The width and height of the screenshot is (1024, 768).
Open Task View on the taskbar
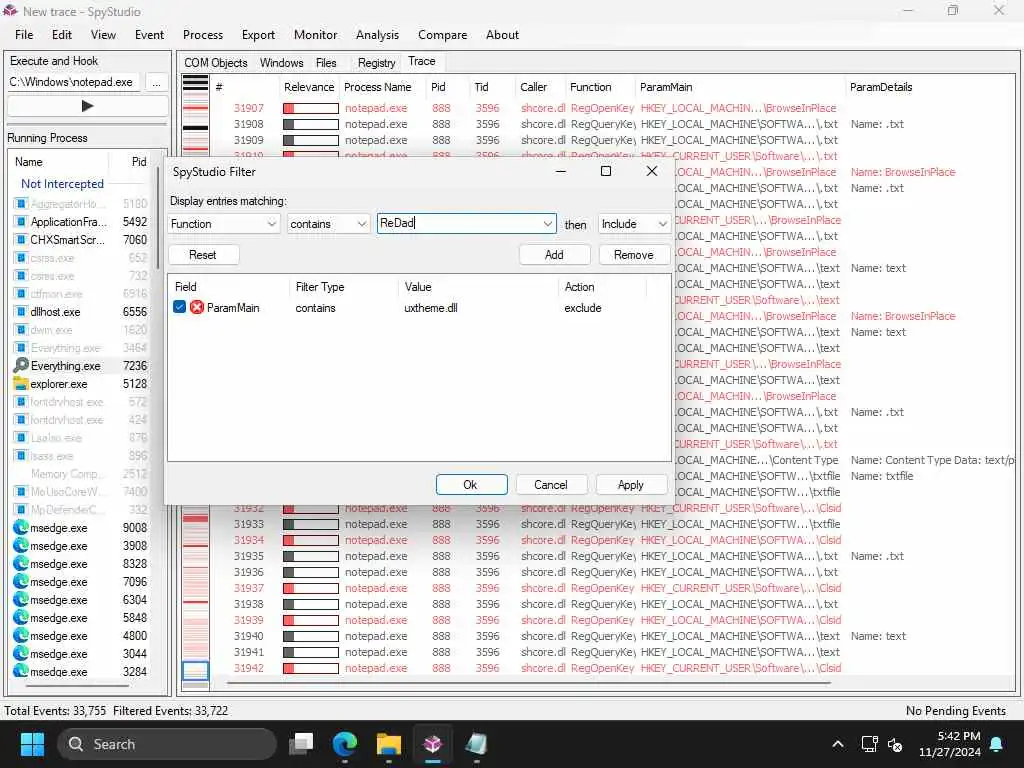pyautogui.click(x=302, y=744)
